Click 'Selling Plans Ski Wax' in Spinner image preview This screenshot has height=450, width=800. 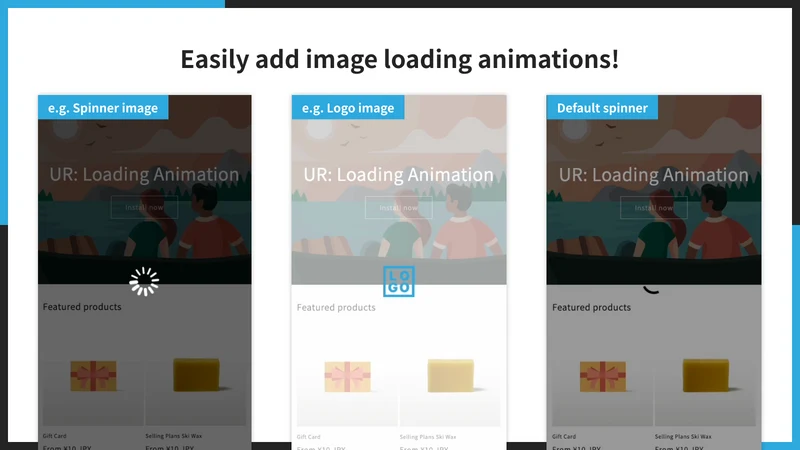click(173, 436)
